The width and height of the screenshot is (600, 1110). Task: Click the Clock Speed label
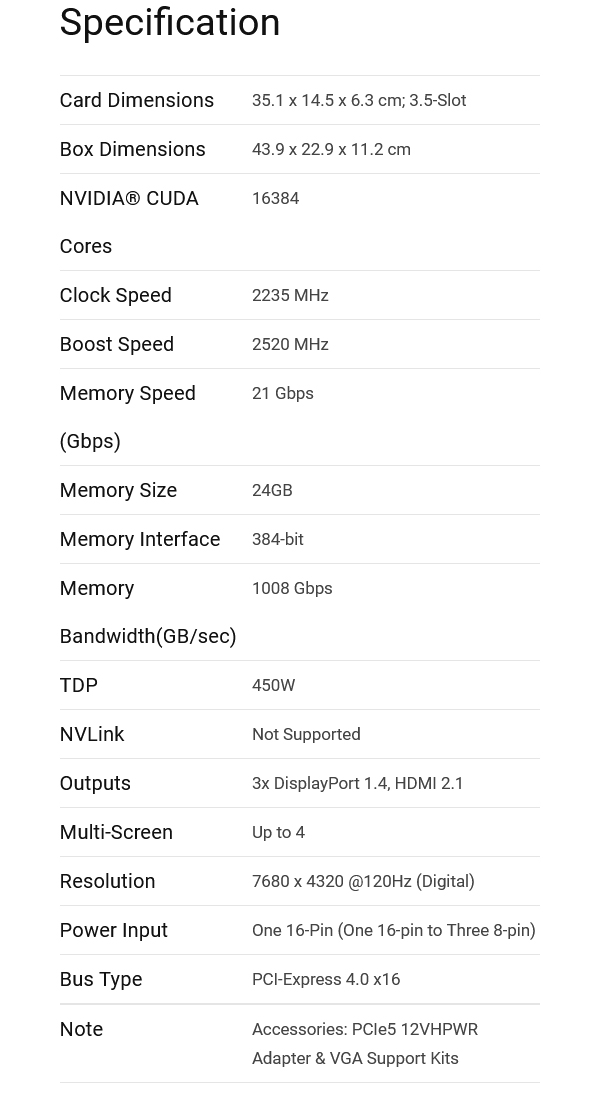115,295
